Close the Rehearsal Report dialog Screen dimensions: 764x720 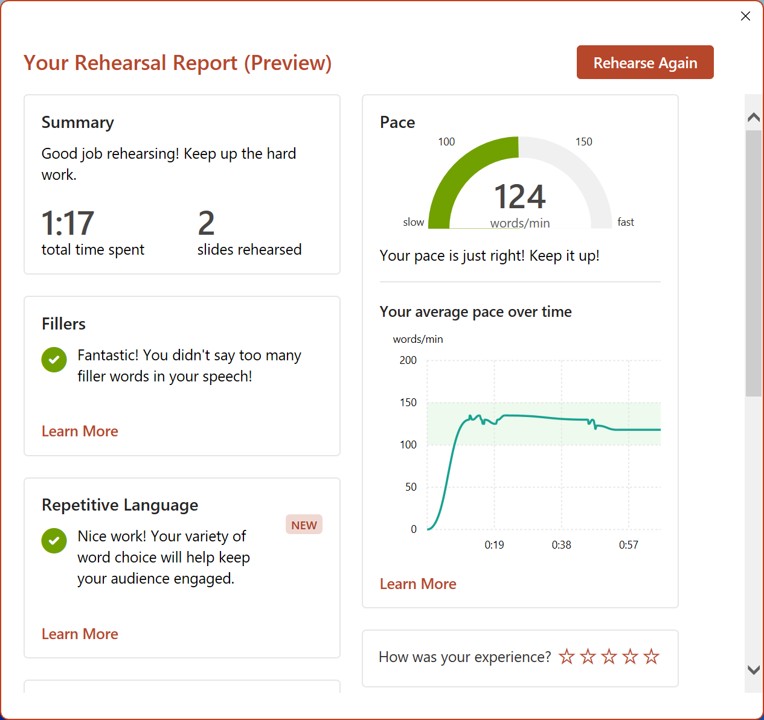[745, 16]
